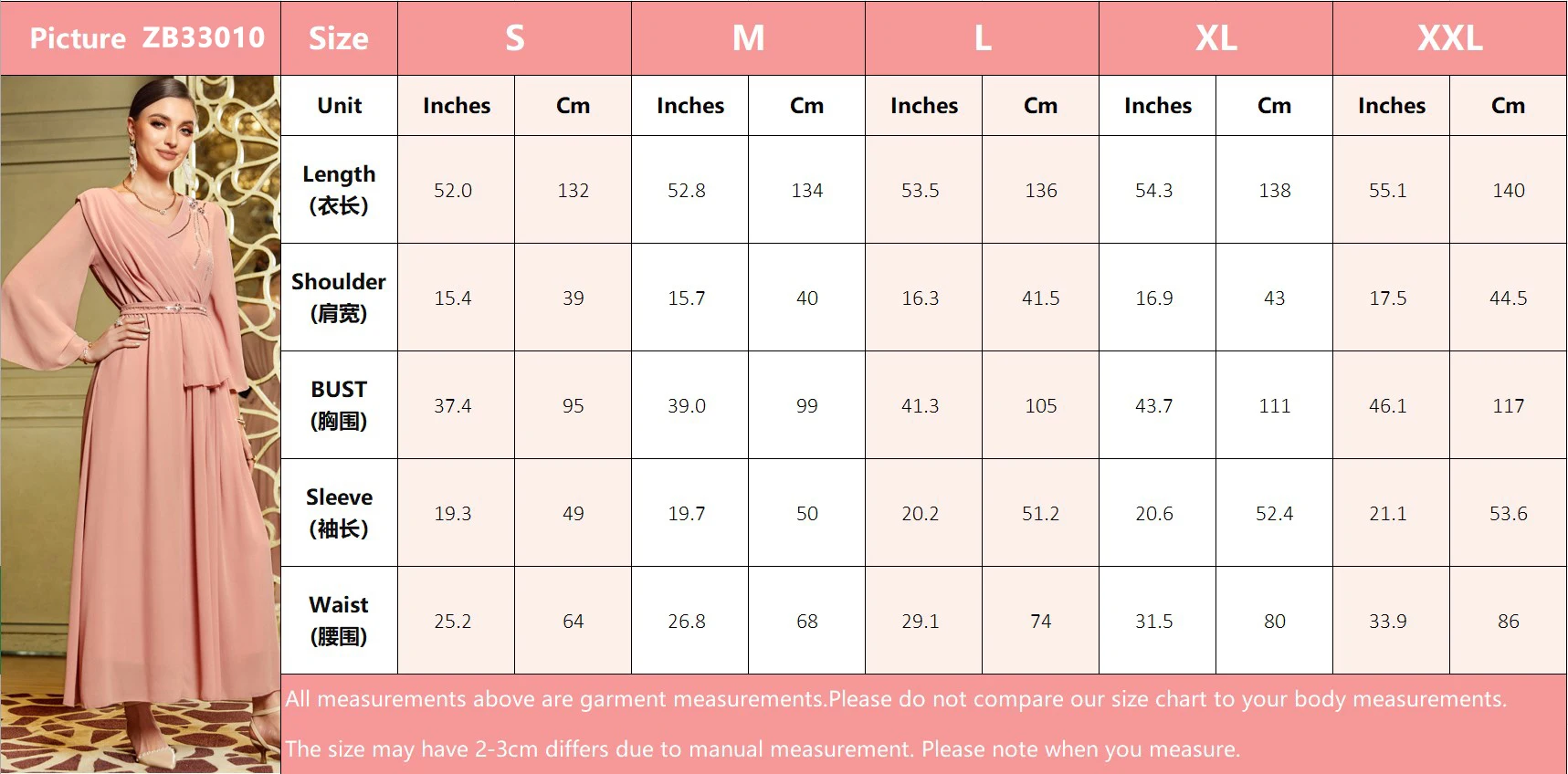Click the Sleeve row label
Screen dimensions: 1568x774
click(x=339, y=512)
